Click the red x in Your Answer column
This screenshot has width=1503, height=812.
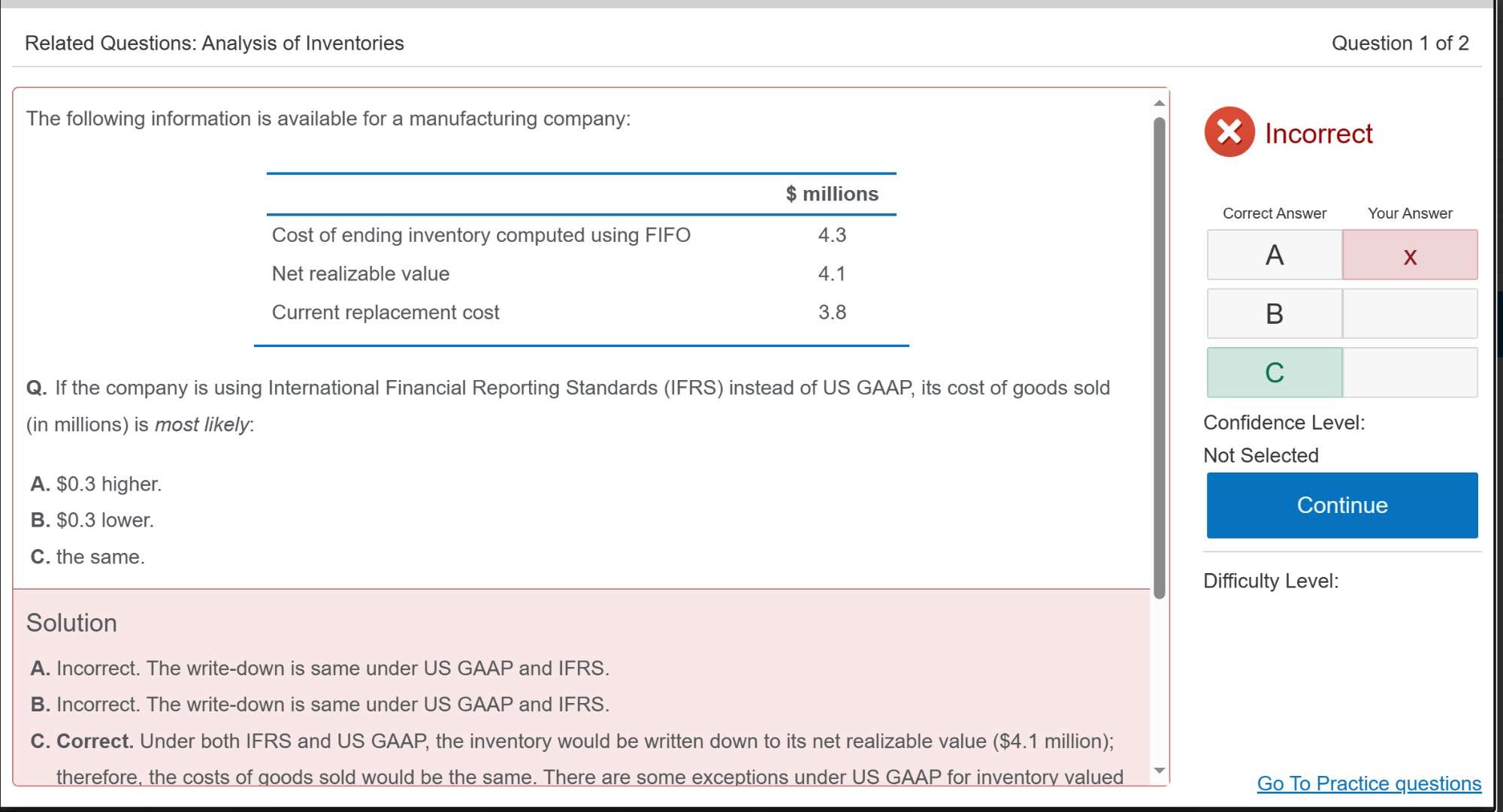[1410, 255]
